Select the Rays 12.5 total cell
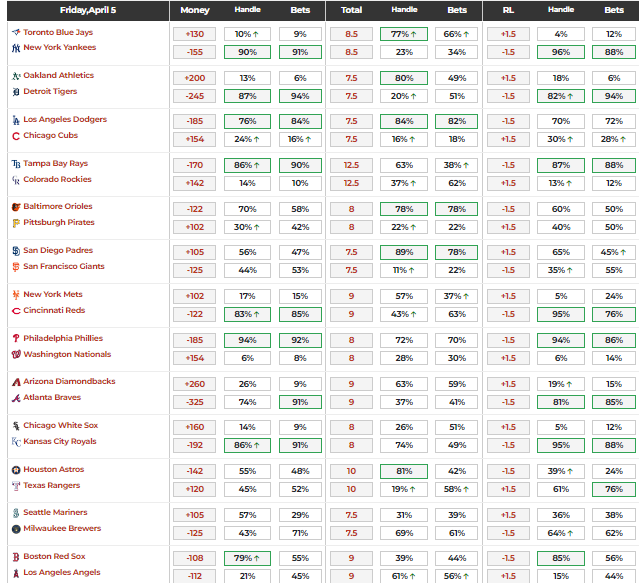This screenshot has height=583, width=644. 351,165
